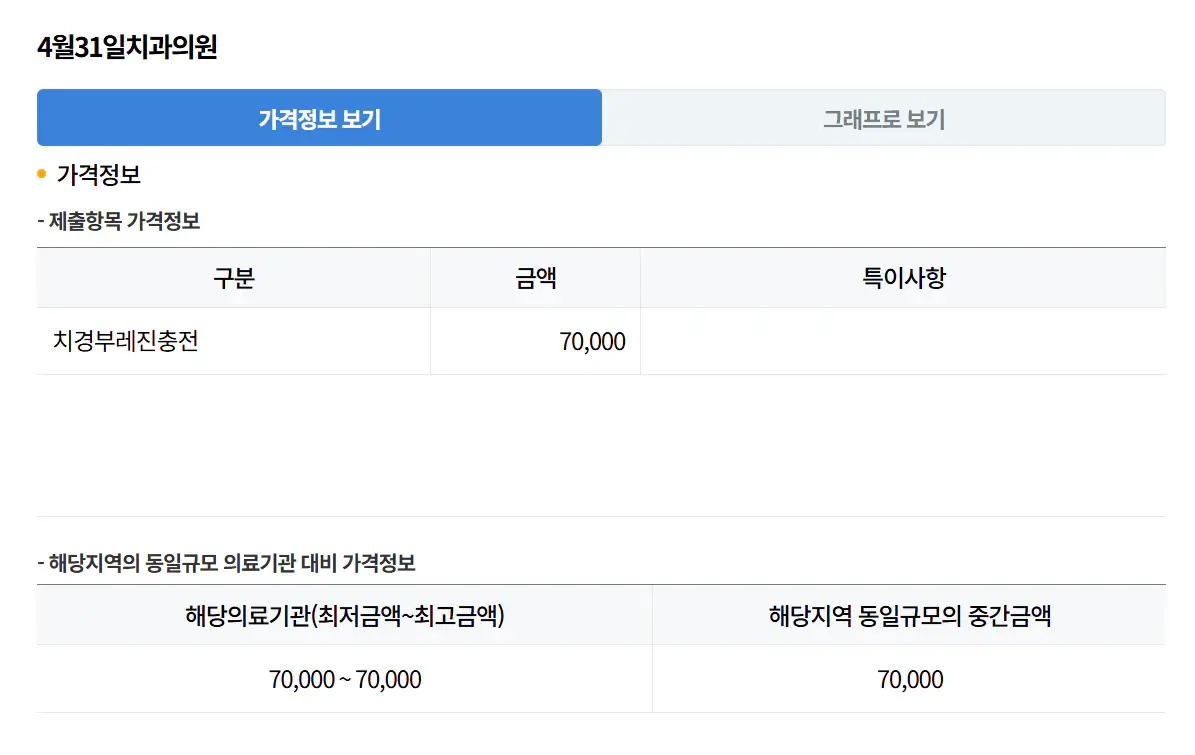The width and height of the screenshot is (1195, 755).
Task: Select the 특이사항 column header
Action: (903, 278)
